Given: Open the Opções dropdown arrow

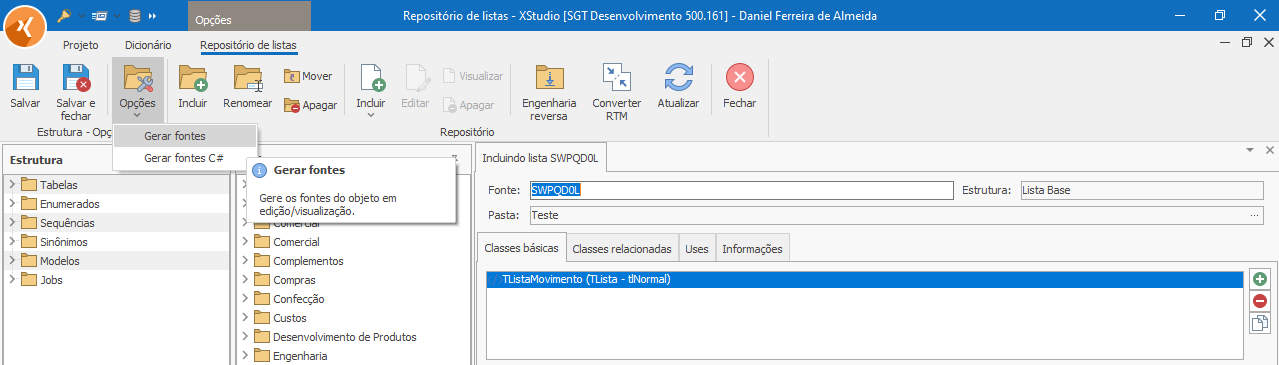Looking at the screenshot, I should [137, 116].
